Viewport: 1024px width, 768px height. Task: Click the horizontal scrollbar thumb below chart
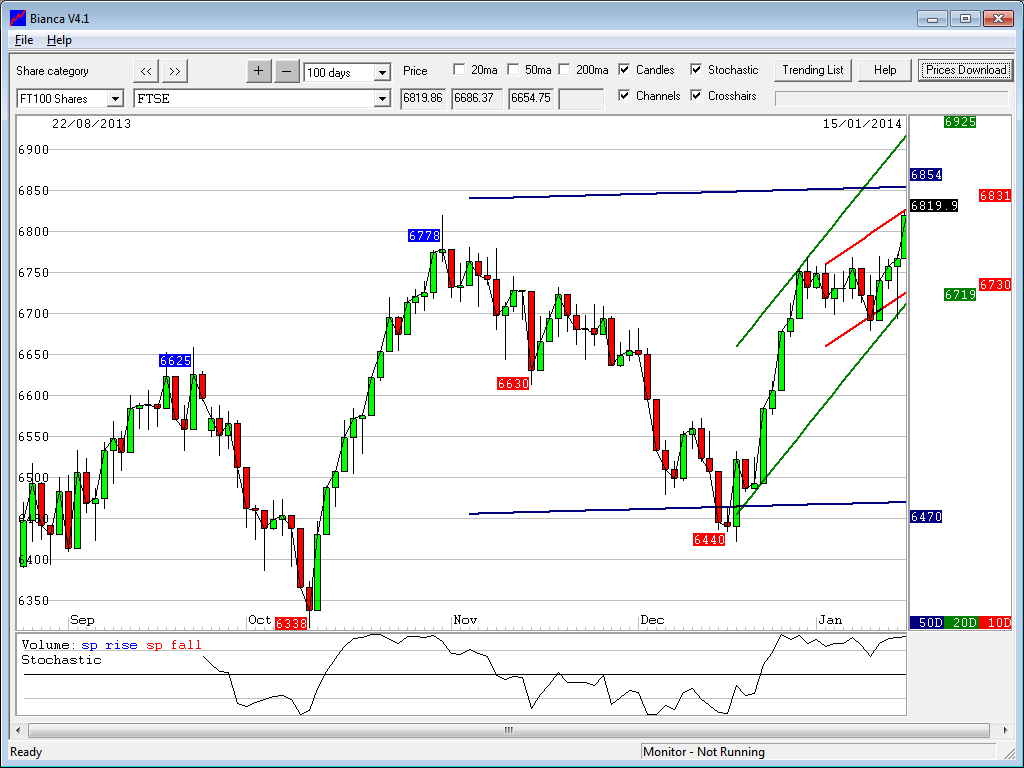(508, 730)
